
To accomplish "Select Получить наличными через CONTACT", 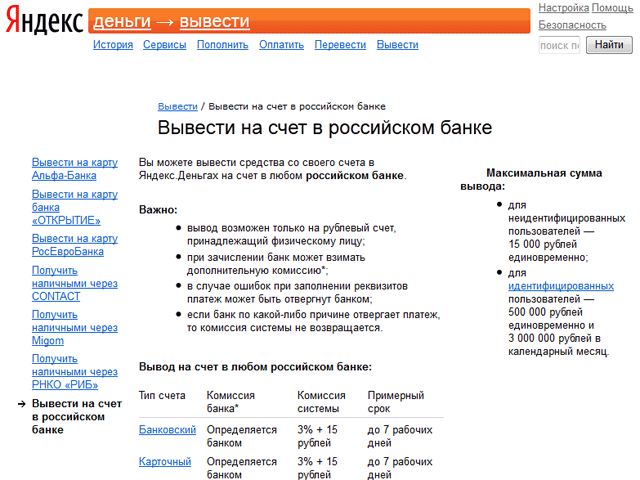I will (x=74, y=283).
